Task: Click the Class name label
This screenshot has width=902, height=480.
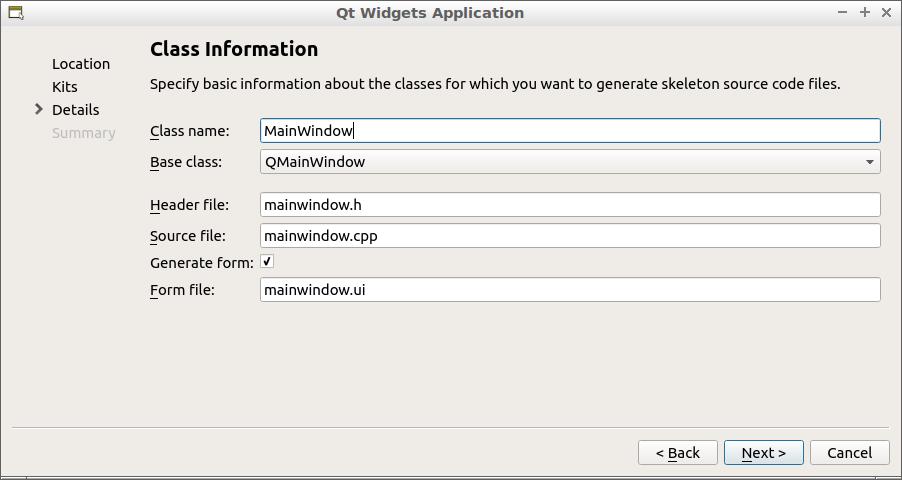Action: click(x=189, y=131)
